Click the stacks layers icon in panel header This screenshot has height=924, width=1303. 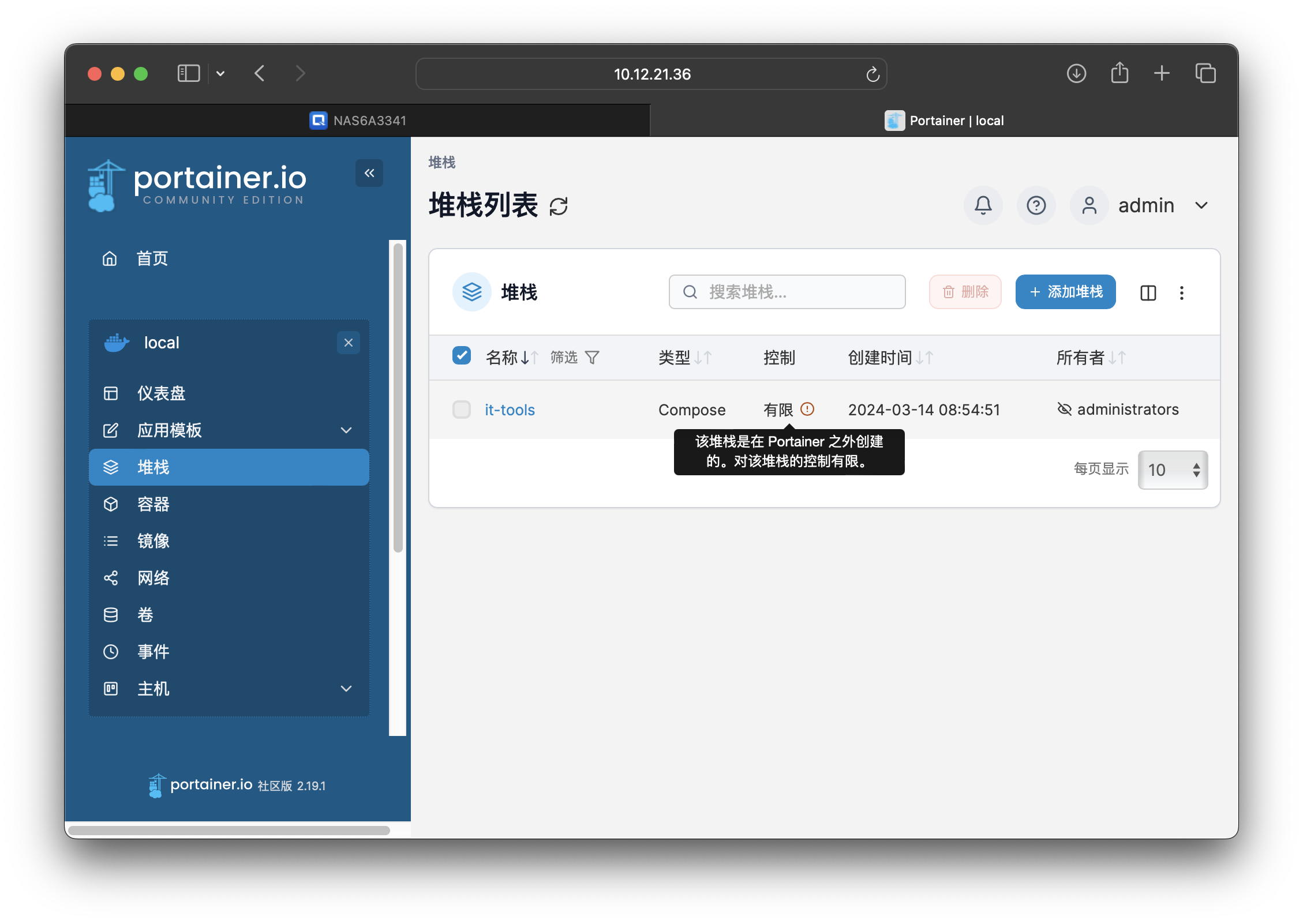pos(472,292)
